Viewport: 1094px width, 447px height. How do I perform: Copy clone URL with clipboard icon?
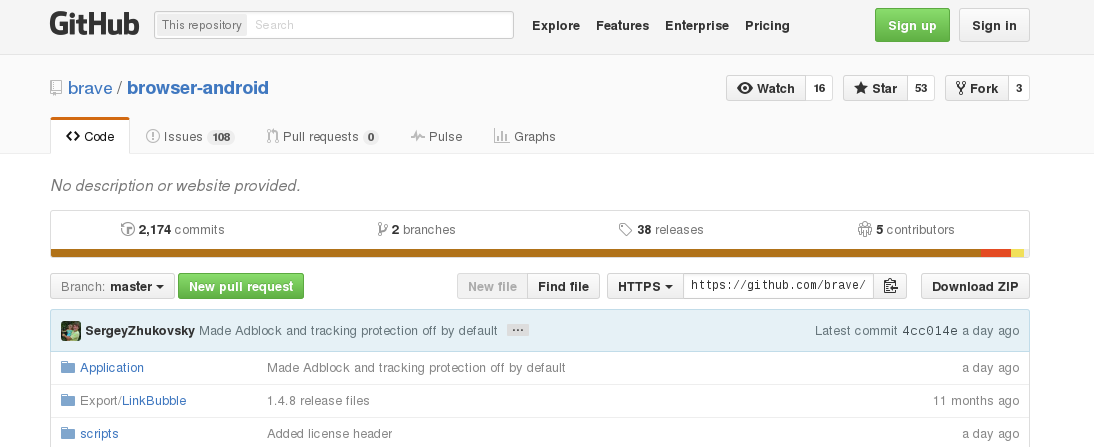(890, 286)
